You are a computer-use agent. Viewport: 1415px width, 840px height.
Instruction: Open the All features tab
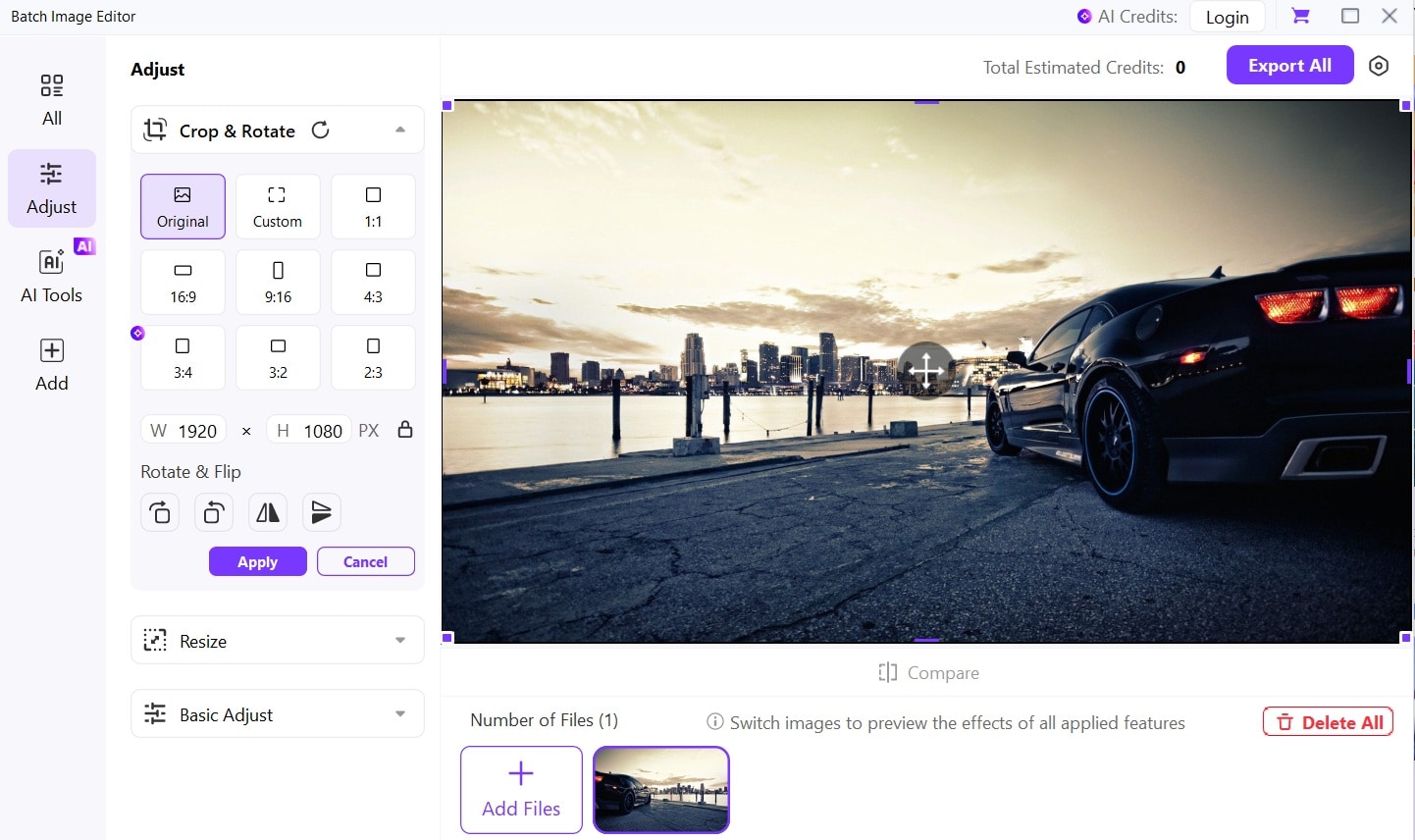52,100
